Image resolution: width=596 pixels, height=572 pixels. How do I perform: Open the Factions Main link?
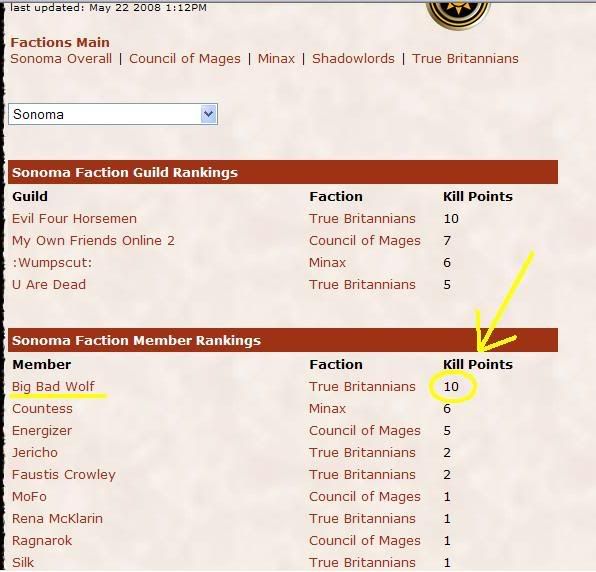[60, 42]
